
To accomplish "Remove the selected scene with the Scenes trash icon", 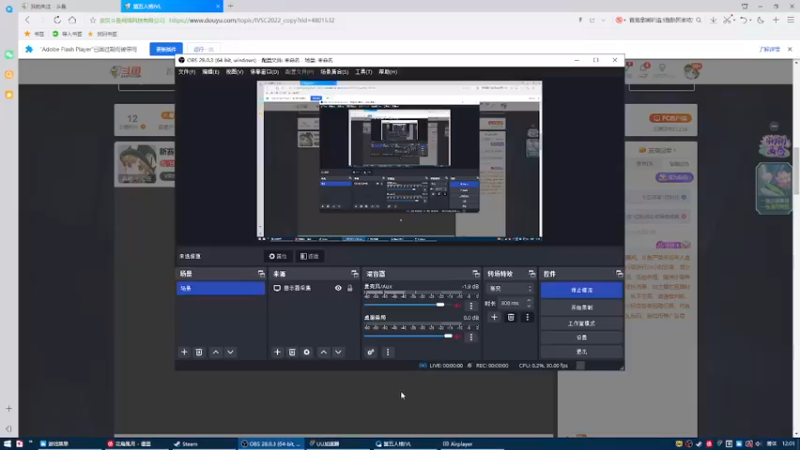I will point(199,352).
